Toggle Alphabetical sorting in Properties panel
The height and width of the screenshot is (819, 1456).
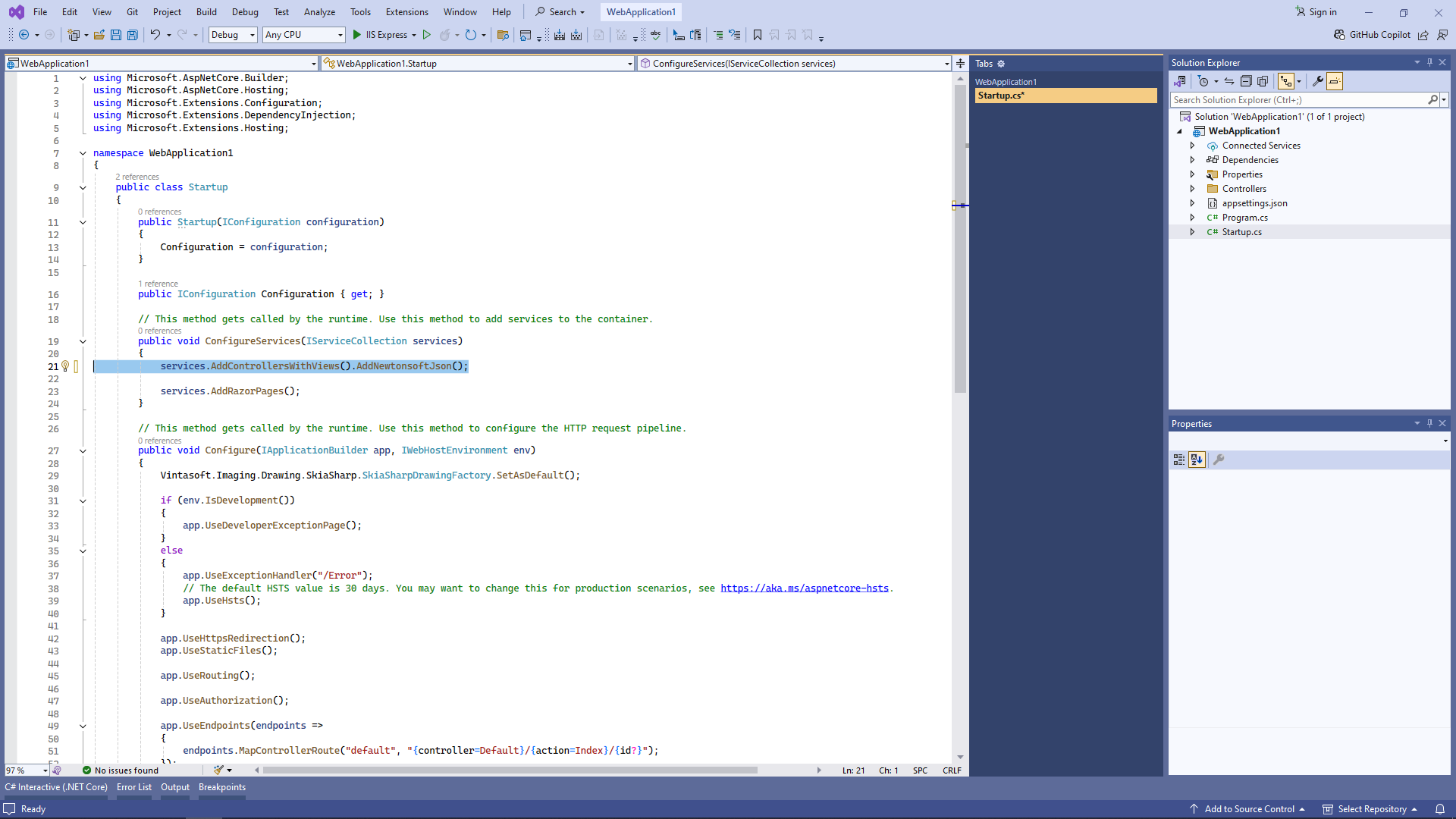(1197, 460)
